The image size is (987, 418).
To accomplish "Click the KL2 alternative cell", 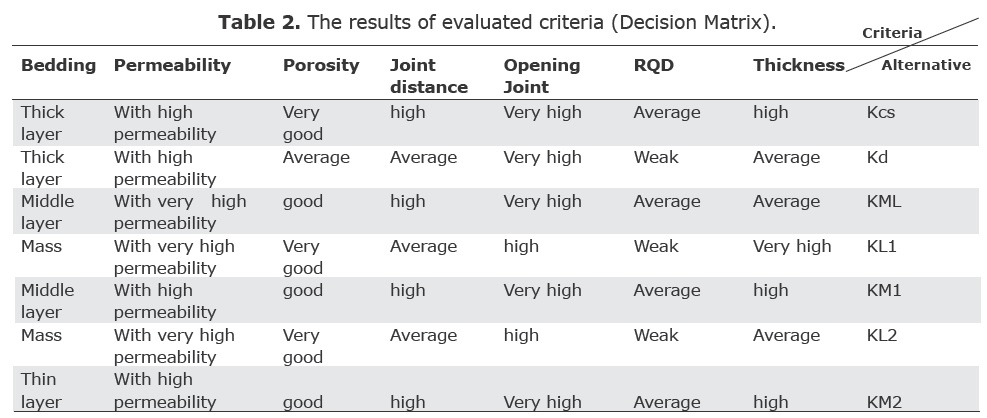I will pos(881,335).
